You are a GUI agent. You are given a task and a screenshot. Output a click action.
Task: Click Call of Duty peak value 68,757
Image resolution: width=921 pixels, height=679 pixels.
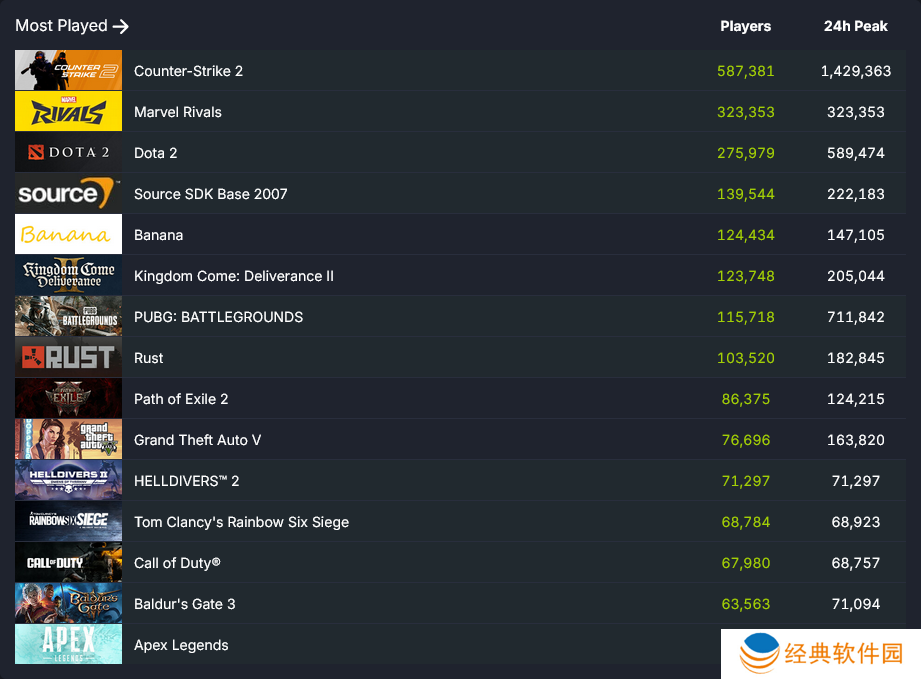click(x=856, y=563)
